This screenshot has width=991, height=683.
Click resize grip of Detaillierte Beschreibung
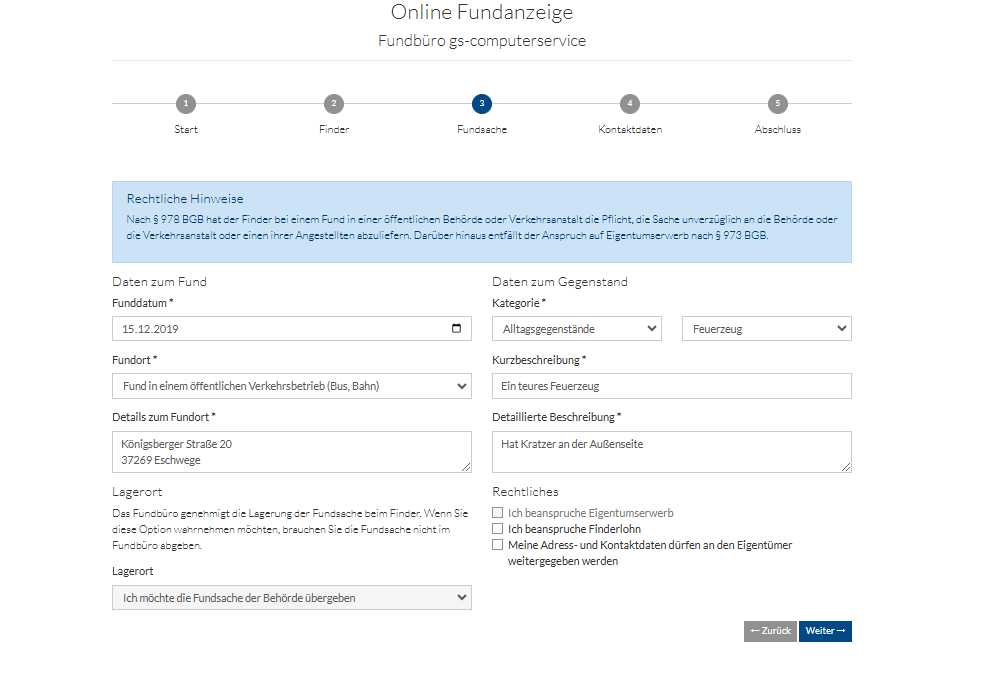846,466
